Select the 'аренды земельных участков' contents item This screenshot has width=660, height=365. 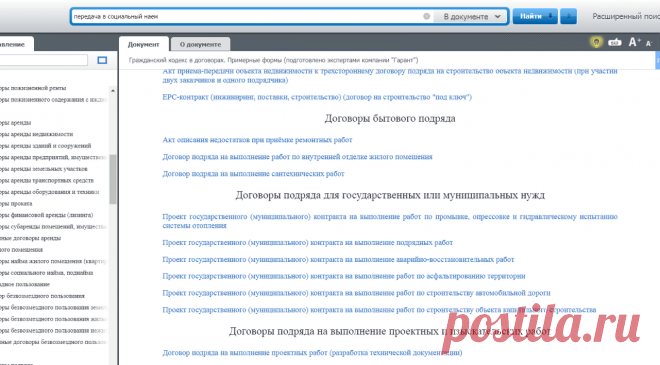(44, 169)
